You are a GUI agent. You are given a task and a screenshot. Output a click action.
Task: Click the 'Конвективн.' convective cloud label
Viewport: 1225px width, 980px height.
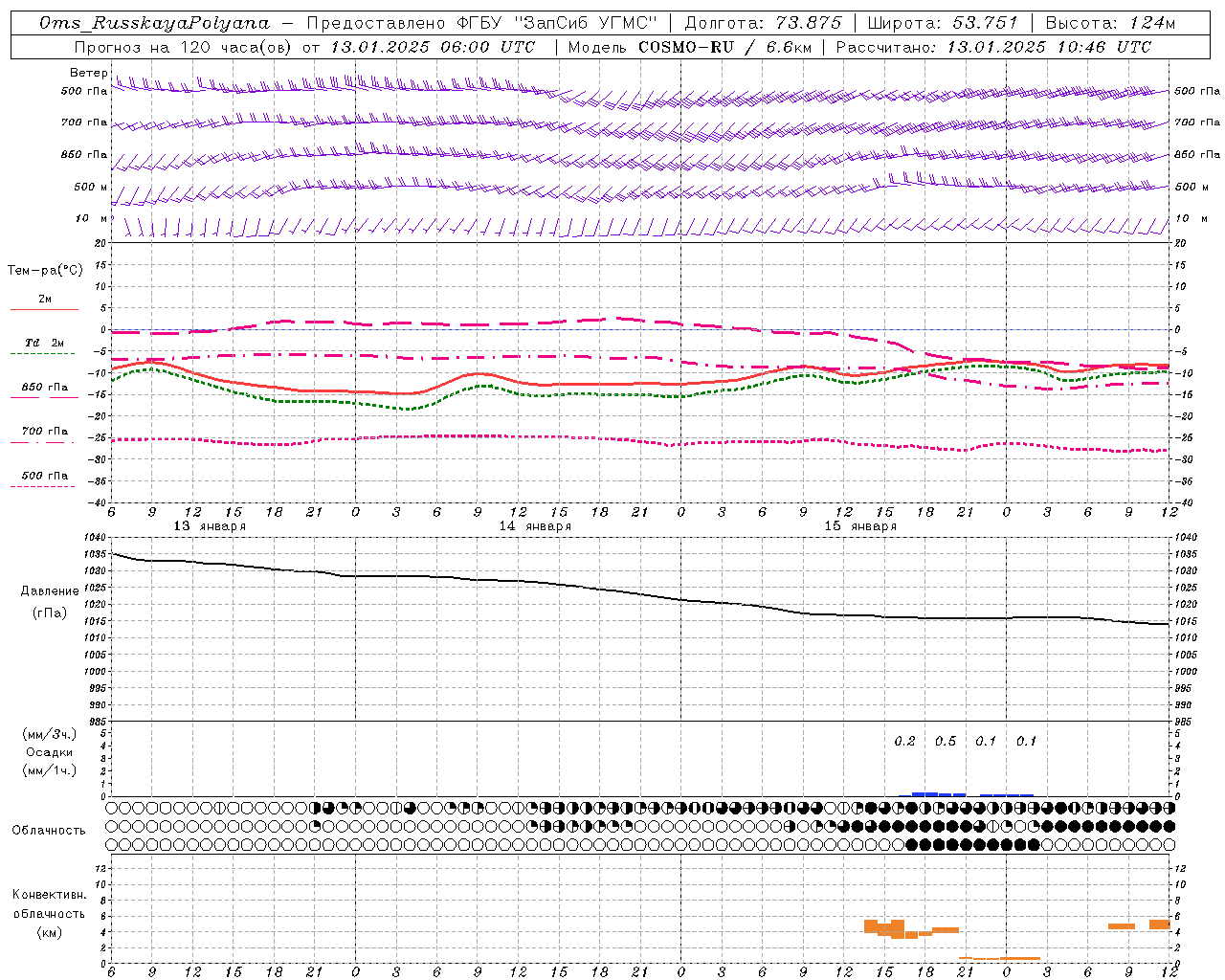[x=50, y=895]
